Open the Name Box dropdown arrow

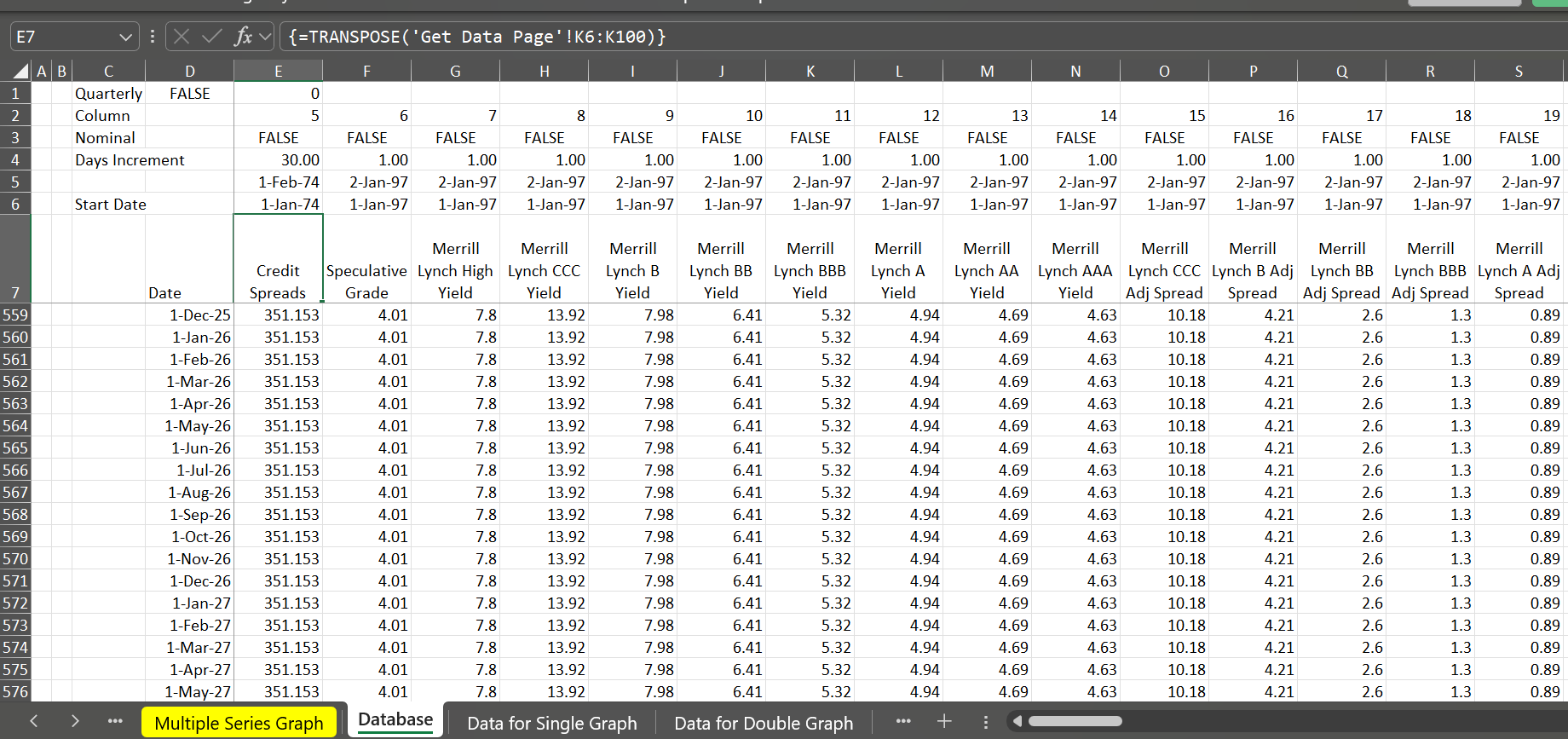(125, 37)
